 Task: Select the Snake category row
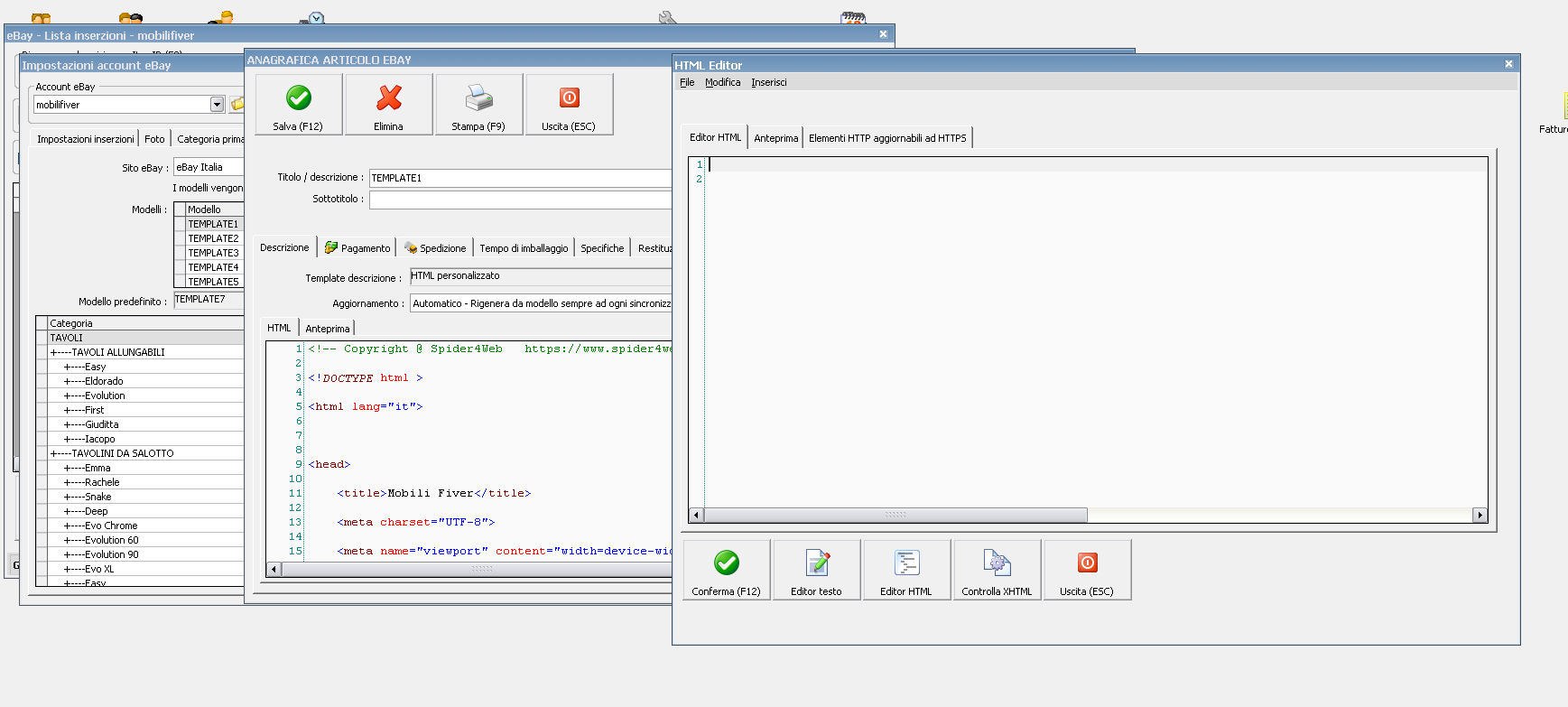click(146, 497)
